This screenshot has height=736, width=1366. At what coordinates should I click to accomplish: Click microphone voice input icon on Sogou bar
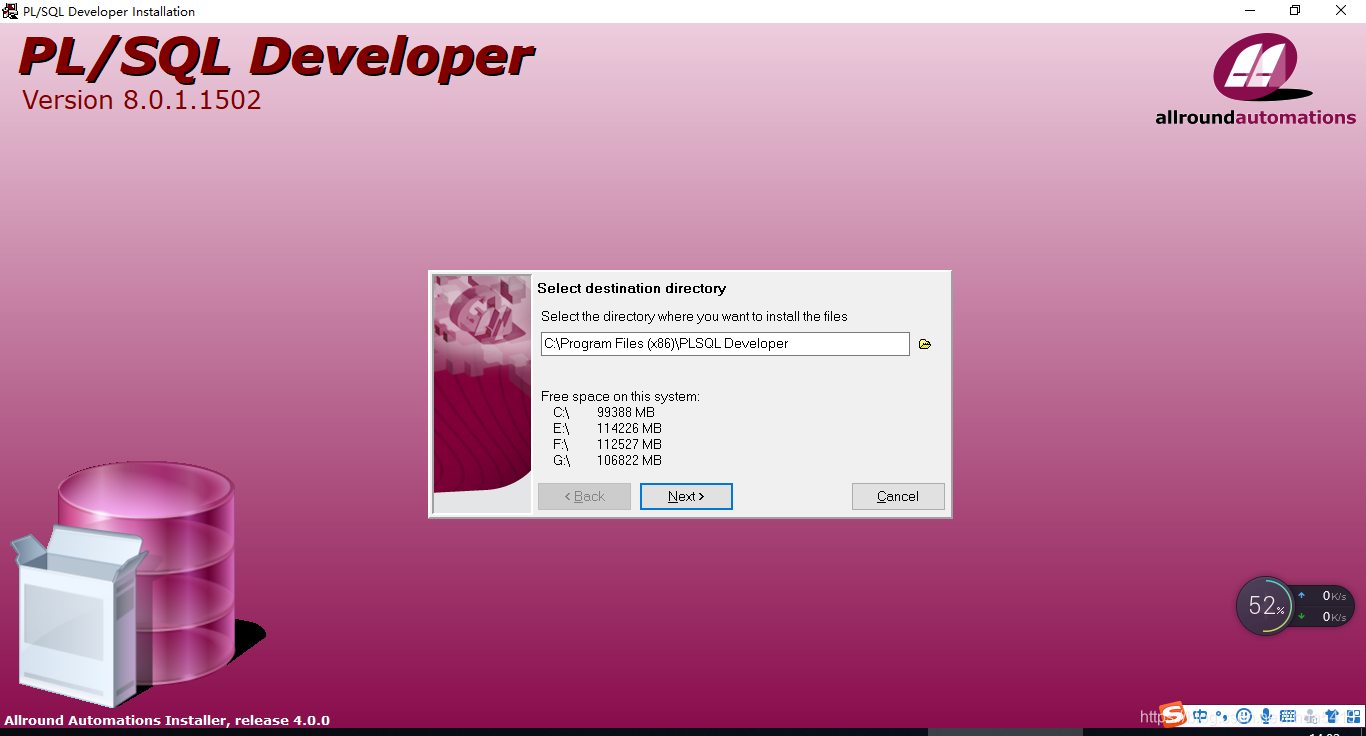pyautogui.click(x=1266, y=716)
